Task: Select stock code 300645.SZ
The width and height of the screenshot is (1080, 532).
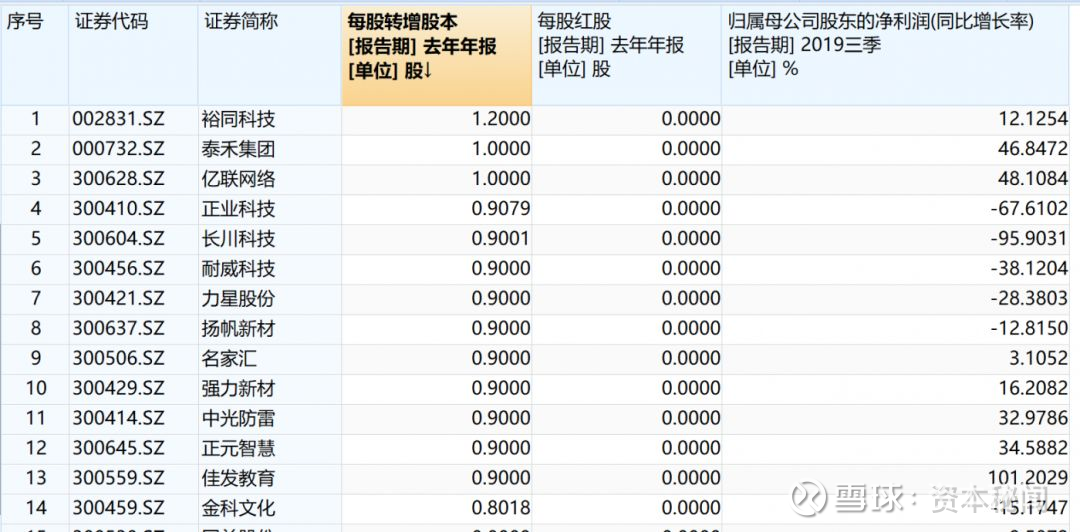Action: point(118,449)
